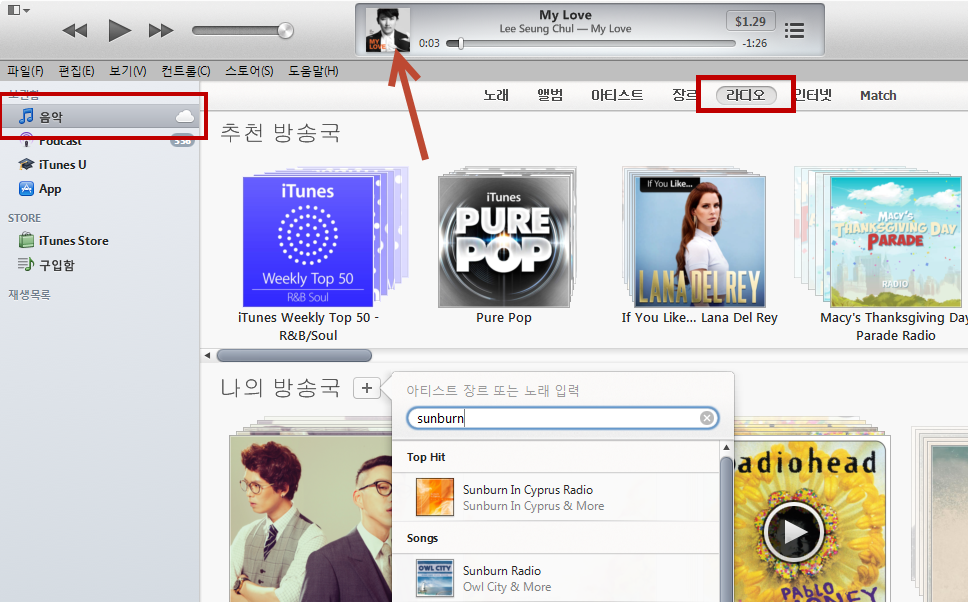Open the 편집(E) menu
Screen dimensions: 968x602
77,71
